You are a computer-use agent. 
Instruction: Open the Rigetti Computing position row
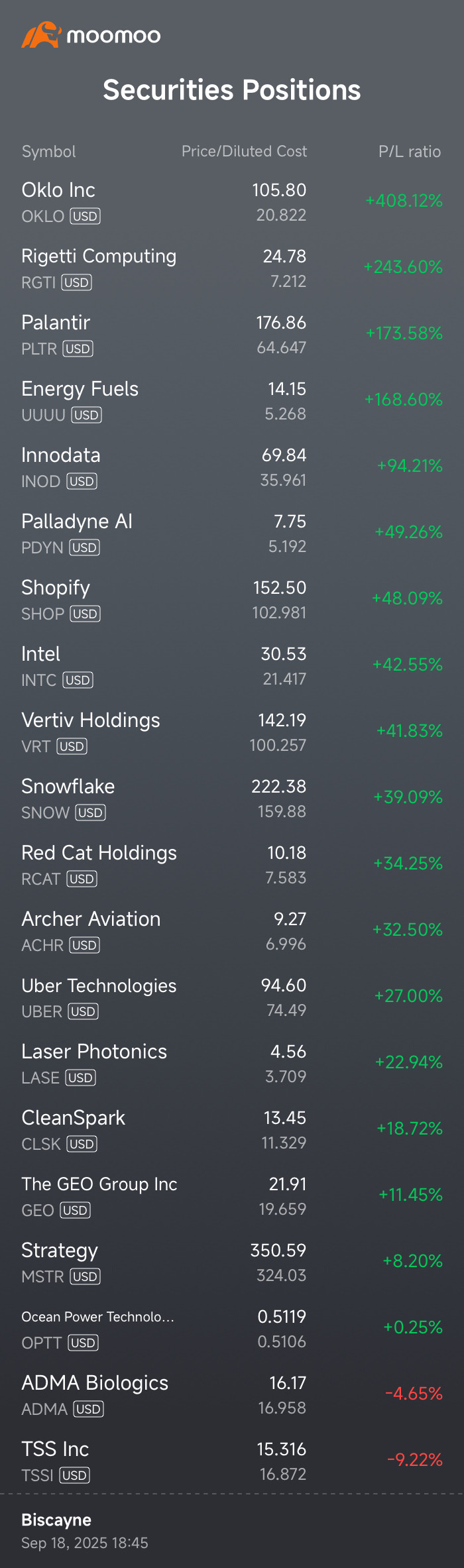pyautogui.click(x=99, y=256)
